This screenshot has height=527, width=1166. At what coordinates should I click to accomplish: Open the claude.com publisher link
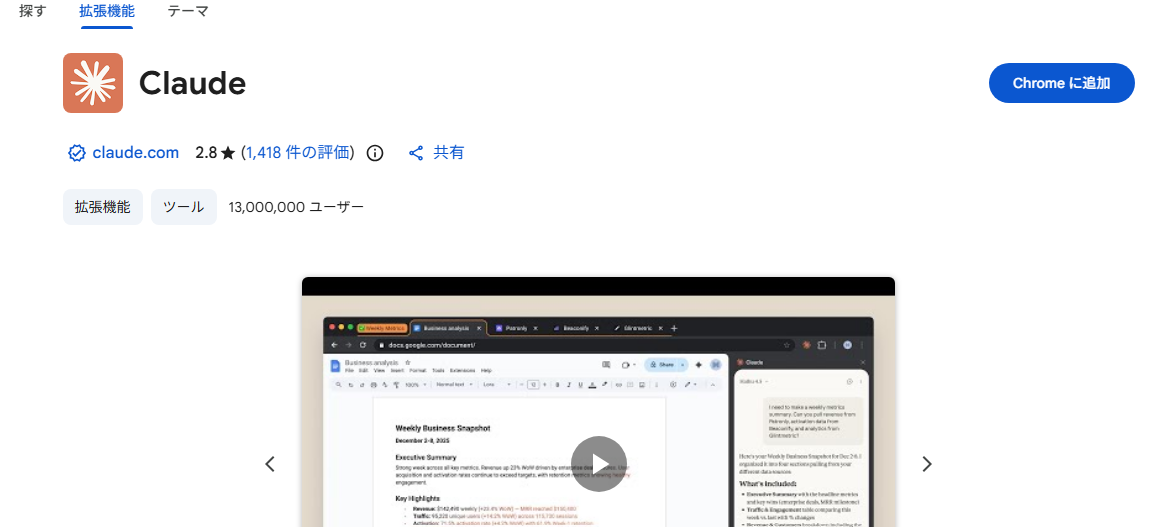135,153
